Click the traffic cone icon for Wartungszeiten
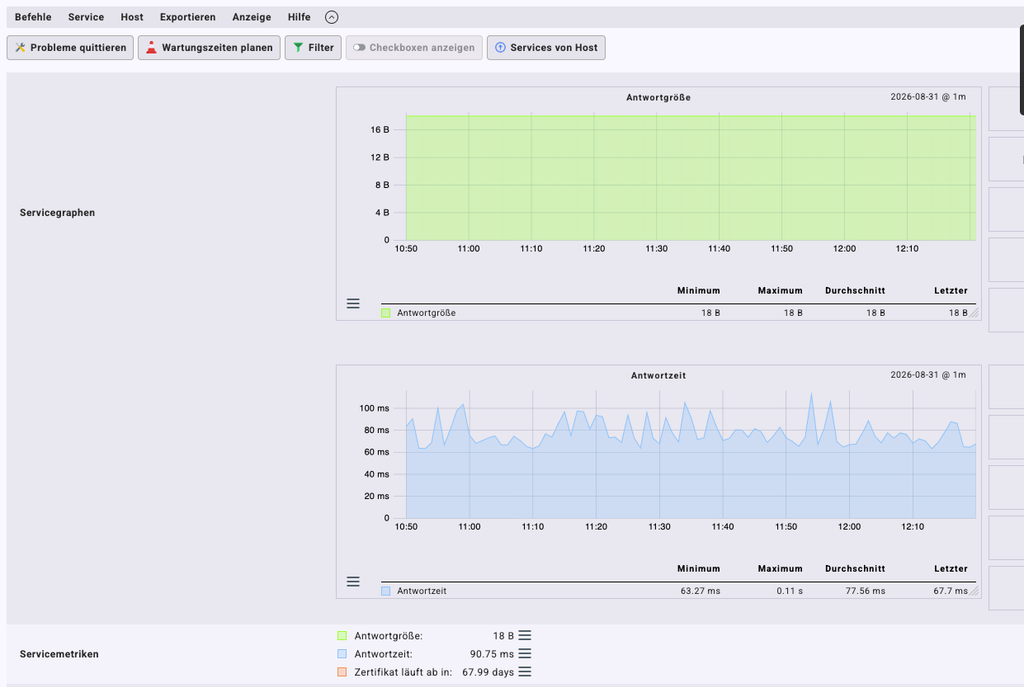 [151, 48]
